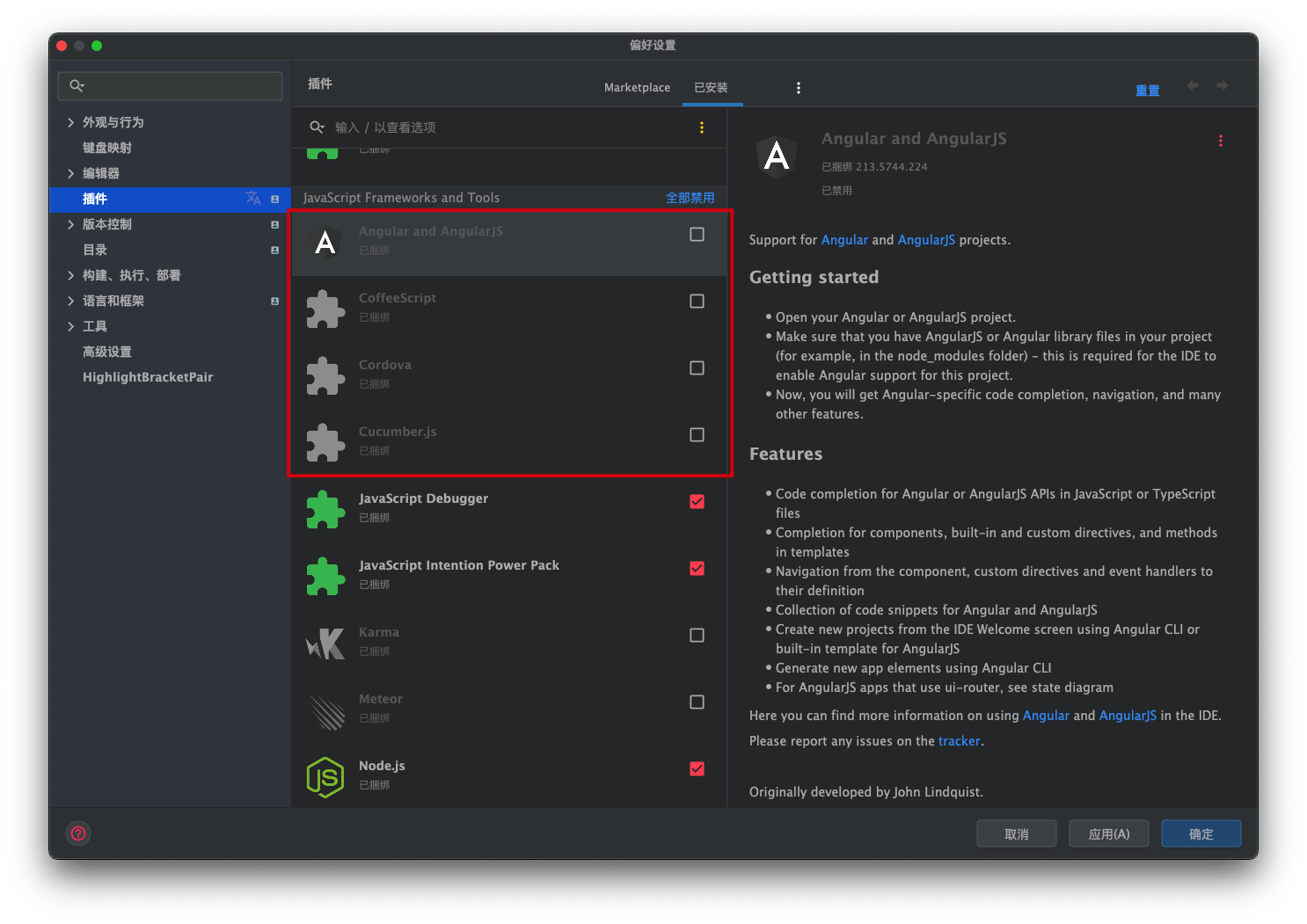Click the project-level badge icon on 版本控制 row

pos(274,225)
